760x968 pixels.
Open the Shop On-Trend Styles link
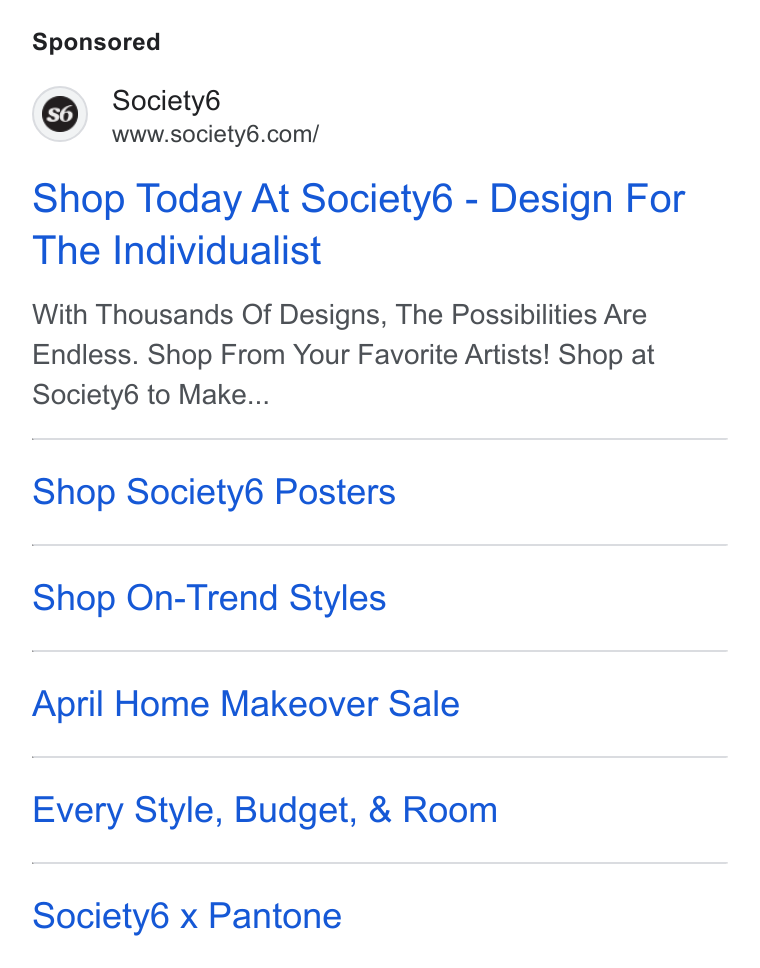(x=209, y=599)
